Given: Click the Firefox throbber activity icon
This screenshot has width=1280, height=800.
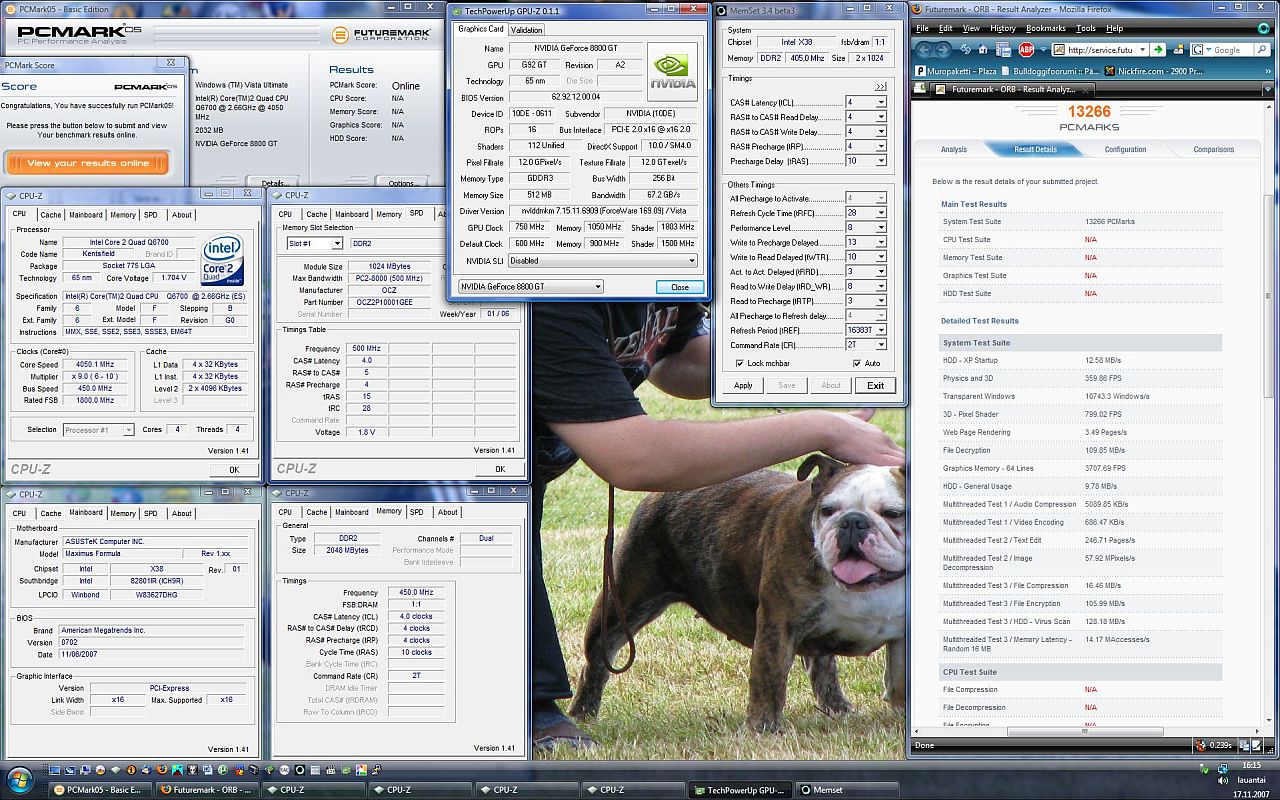Looking at the screenshot, I should 1263,29.
